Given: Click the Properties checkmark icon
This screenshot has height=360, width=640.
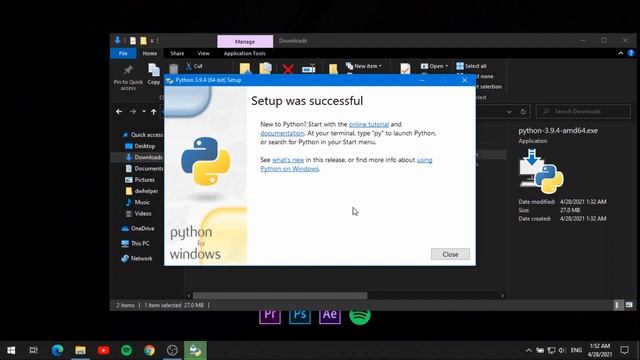Looking at the screenshot, I should click(x=405, y=69).
